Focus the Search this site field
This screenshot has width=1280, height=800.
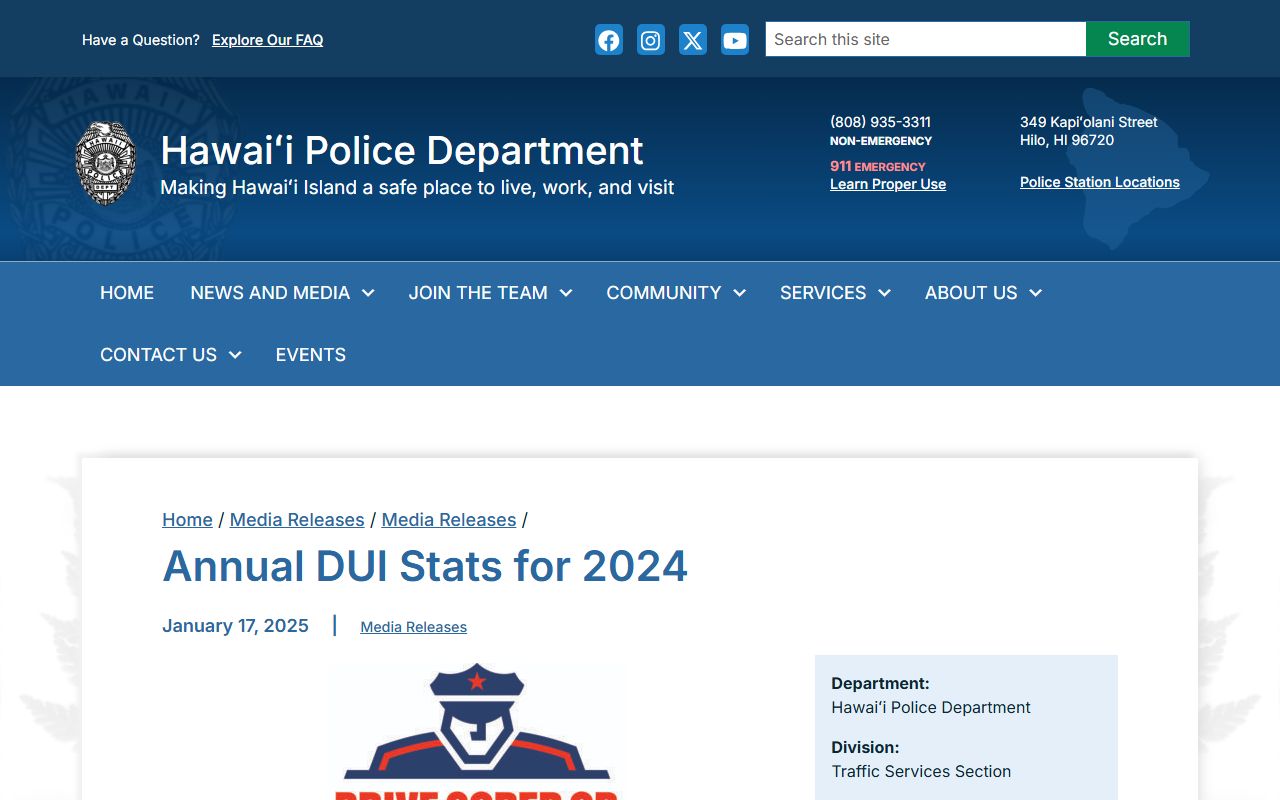(x=926, y=39)
